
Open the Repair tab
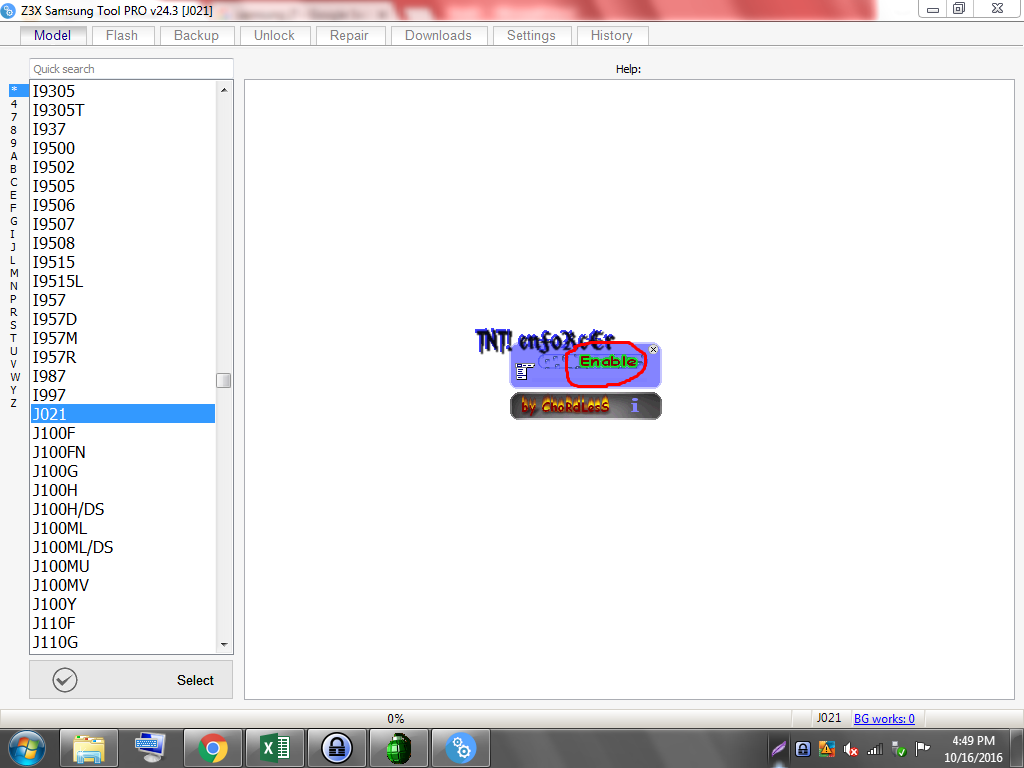pyautogui.click(x=349, y=35)
